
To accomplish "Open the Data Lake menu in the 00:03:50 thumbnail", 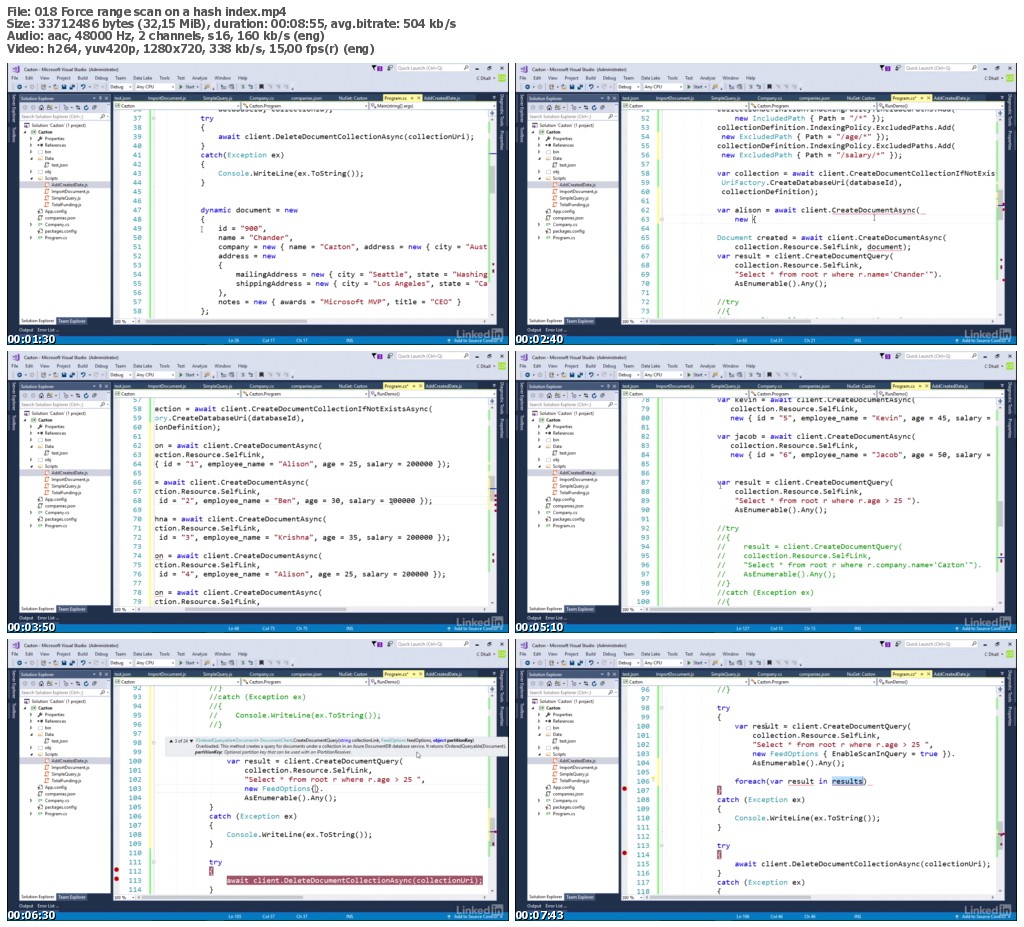I will coord(142,366).
